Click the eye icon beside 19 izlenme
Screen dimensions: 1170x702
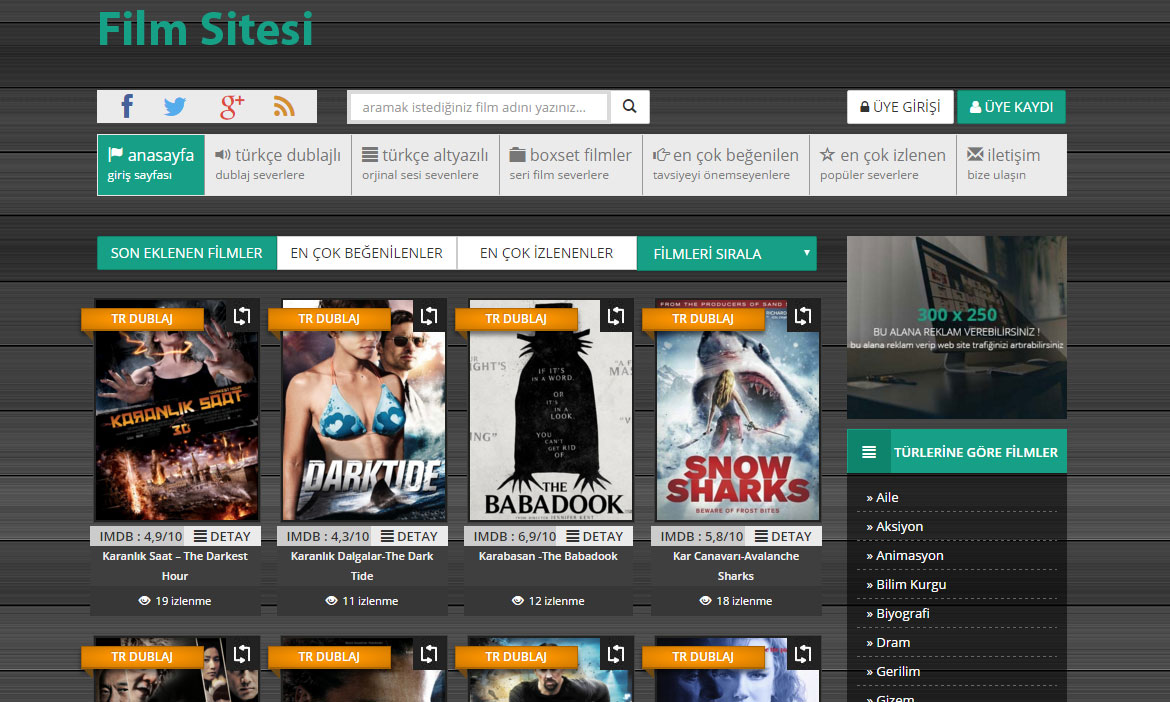[x=144, y=601]
